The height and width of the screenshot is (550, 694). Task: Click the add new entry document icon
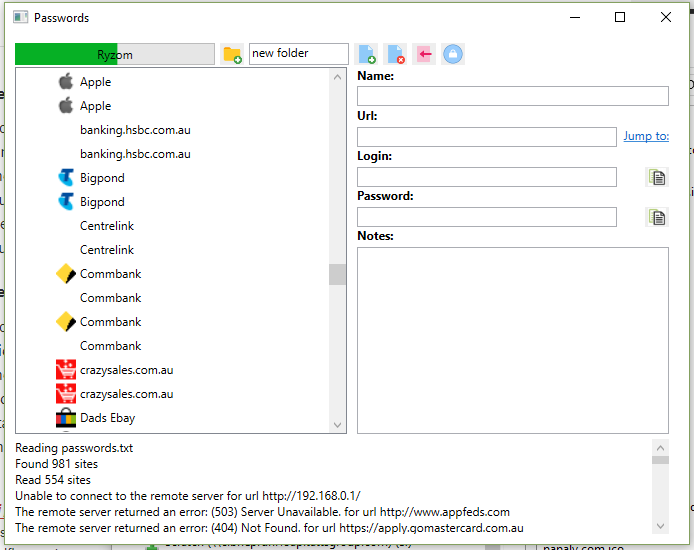click(367, 54)
